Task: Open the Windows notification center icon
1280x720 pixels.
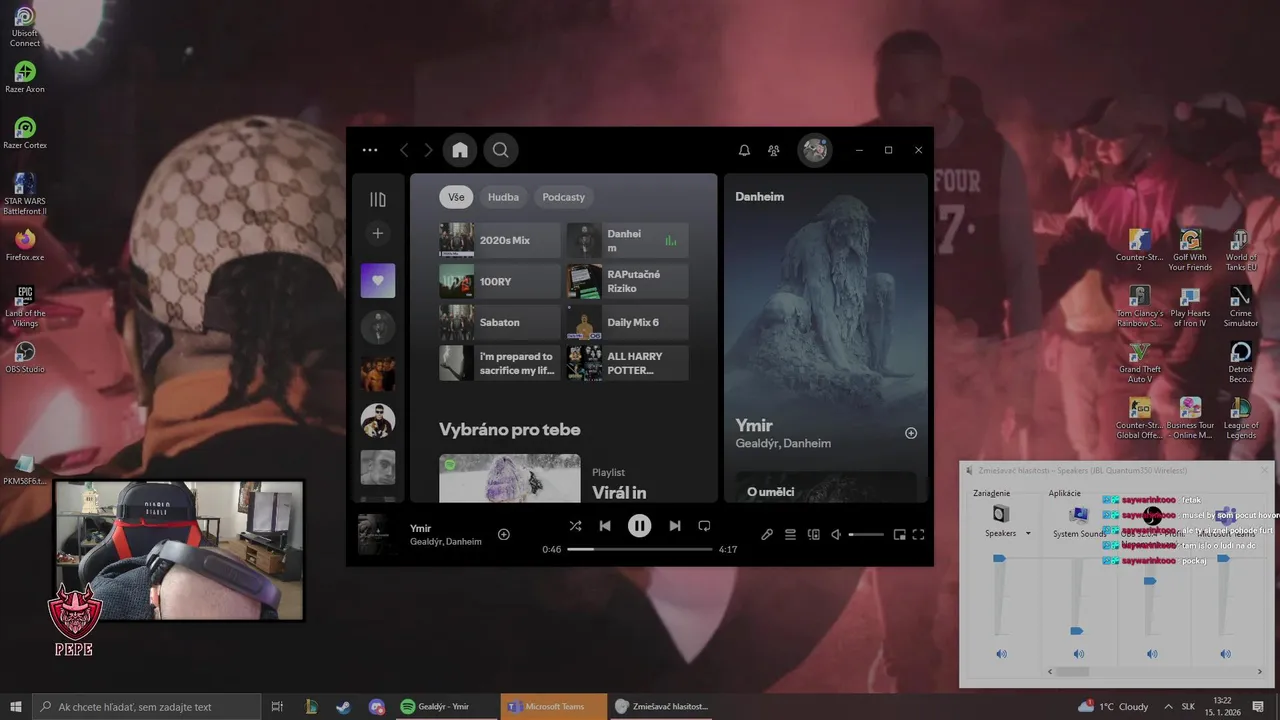Action: (1258, 707)
